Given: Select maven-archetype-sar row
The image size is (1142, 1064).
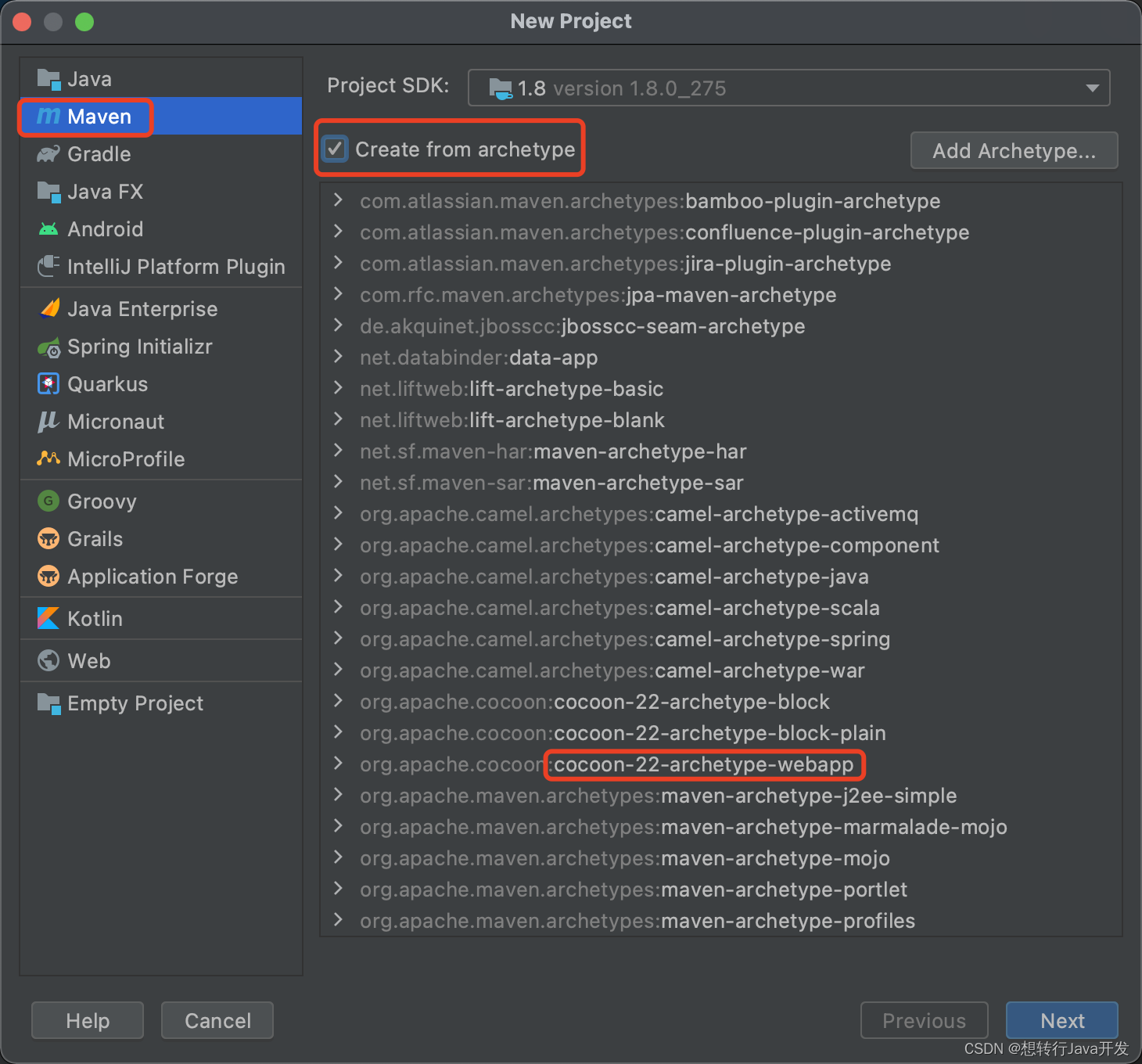Looking at the screenshot, I should [x=721, y=483].
